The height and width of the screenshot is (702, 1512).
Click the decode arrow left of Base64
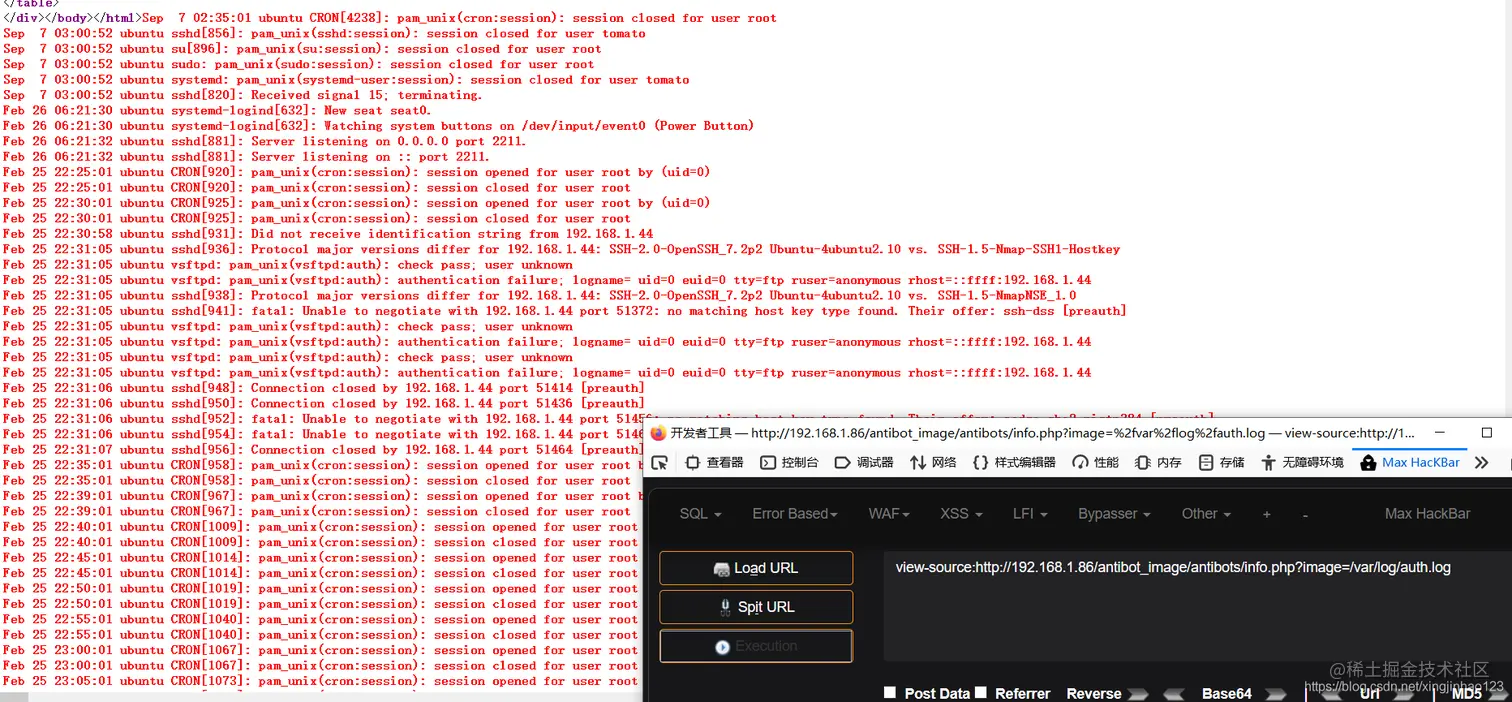(x=1173, y=693)
